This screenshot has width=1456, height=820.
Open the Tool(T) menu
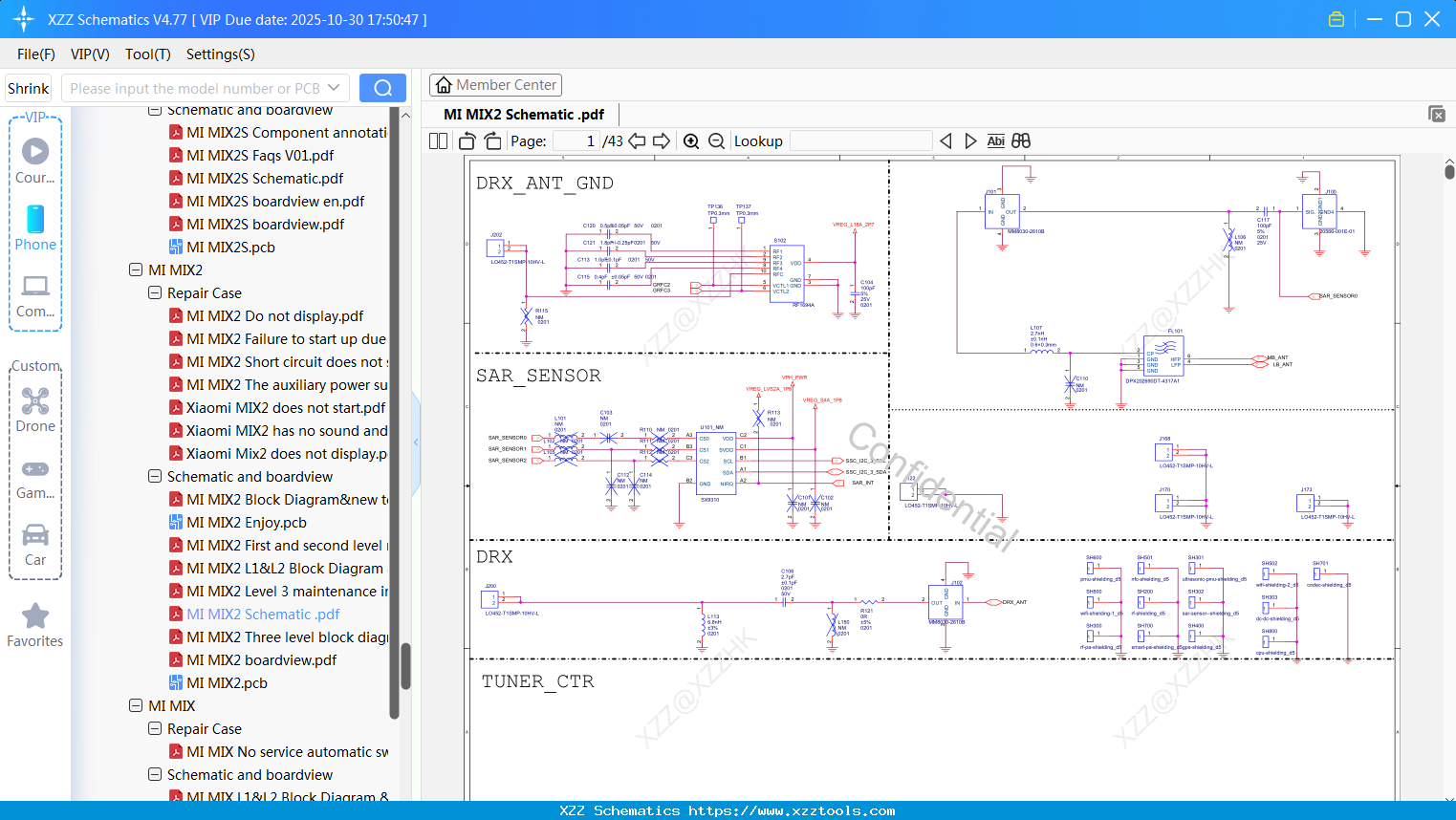(147, 54)
